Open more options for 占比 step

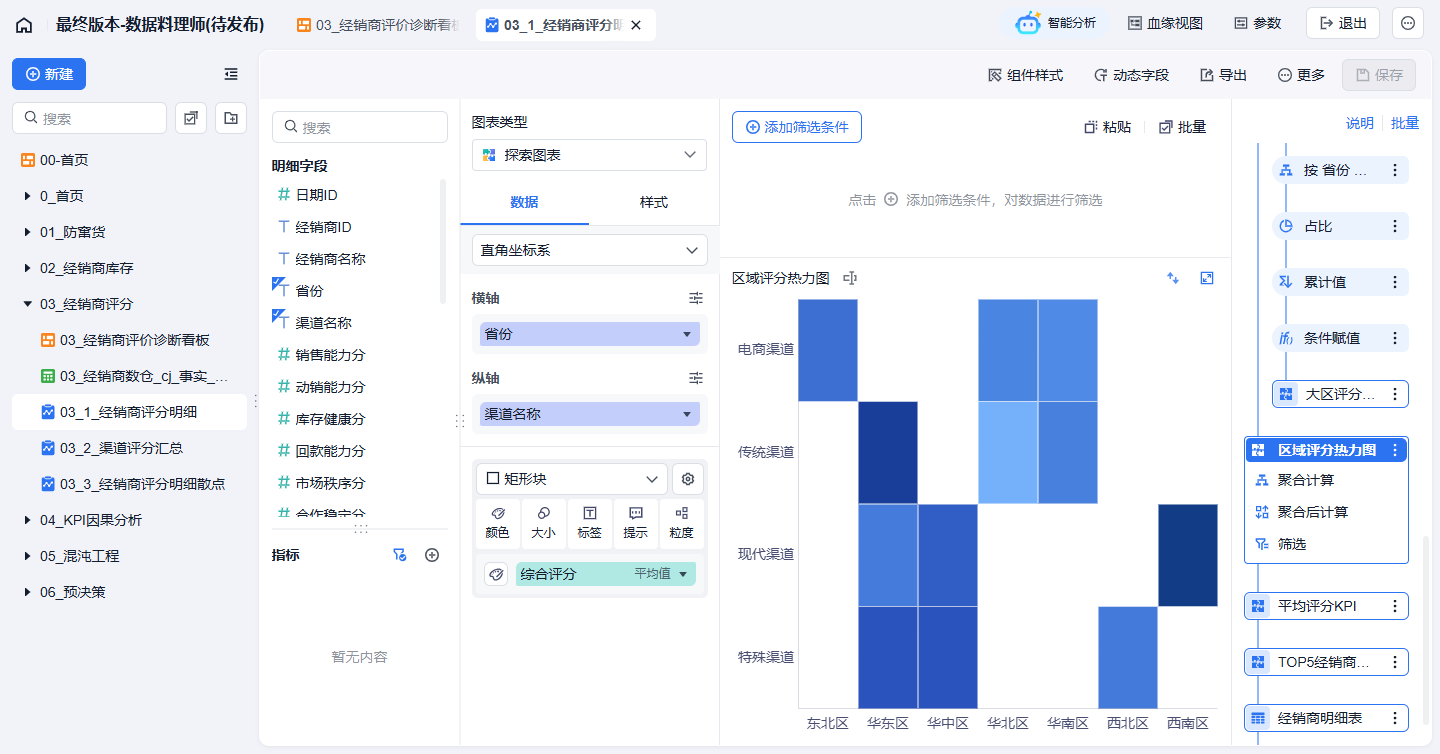tap(1395, 226)
